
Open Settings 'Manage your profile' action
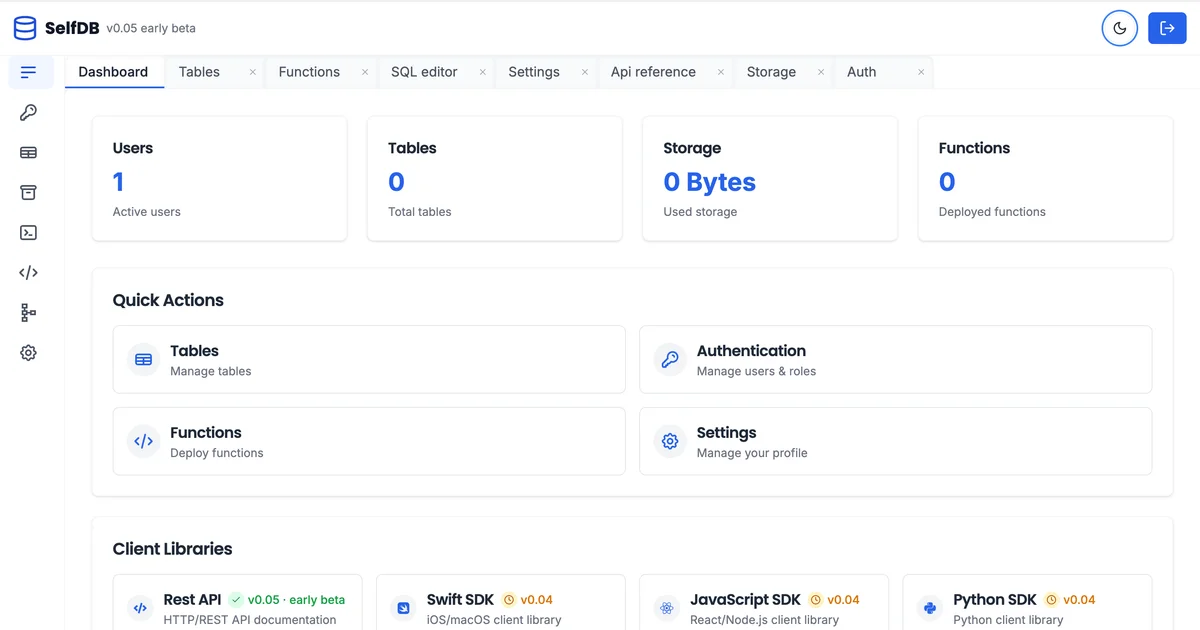pos(896,441)
